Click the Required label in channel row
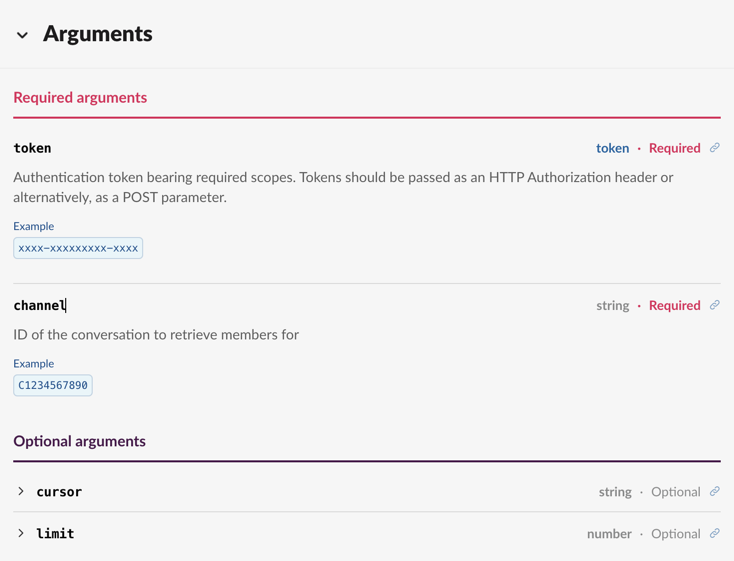 coord(674,305)
